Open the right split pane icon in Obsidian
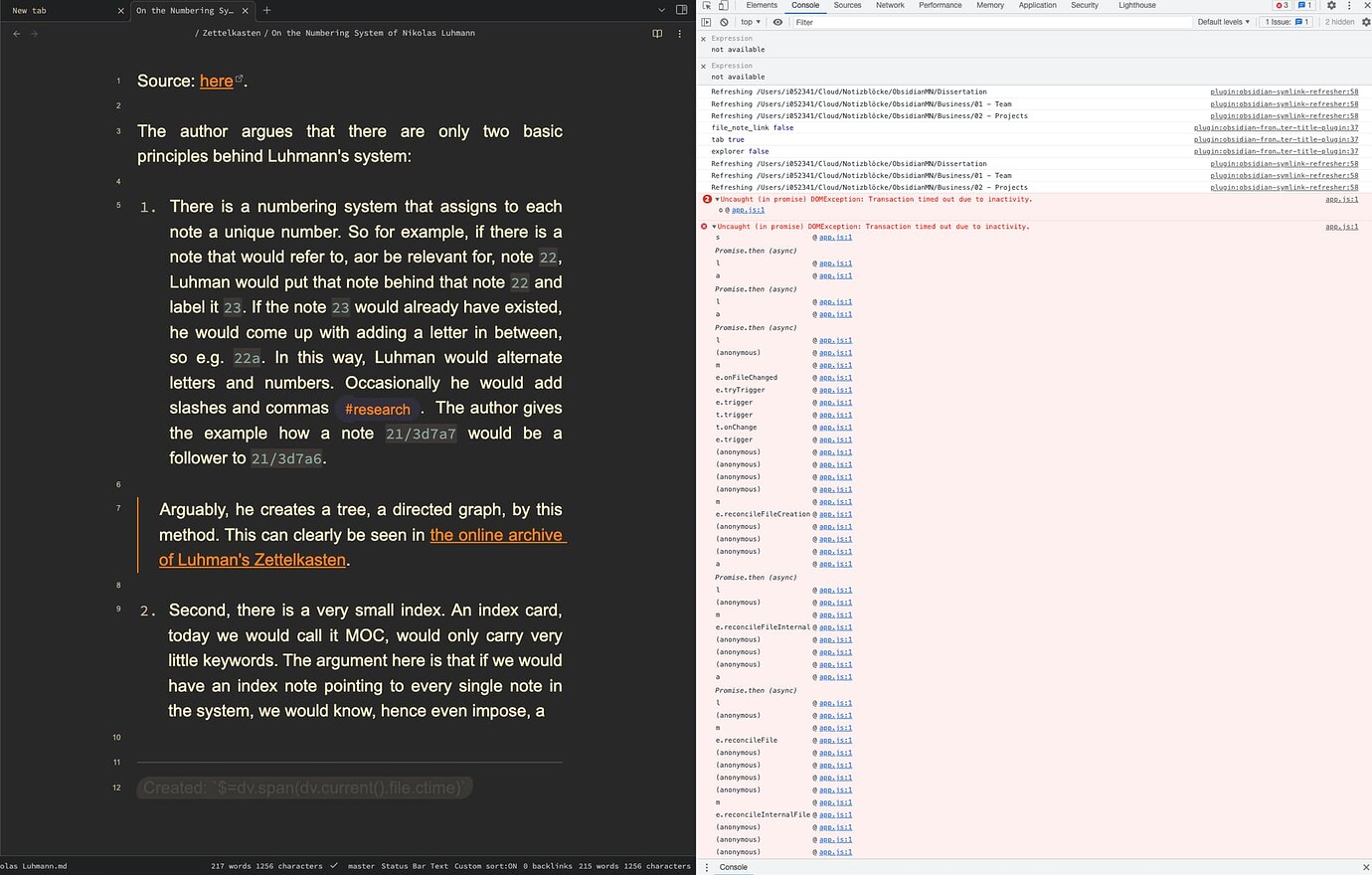The image size is (1372, 875). (x=680, y=10)
